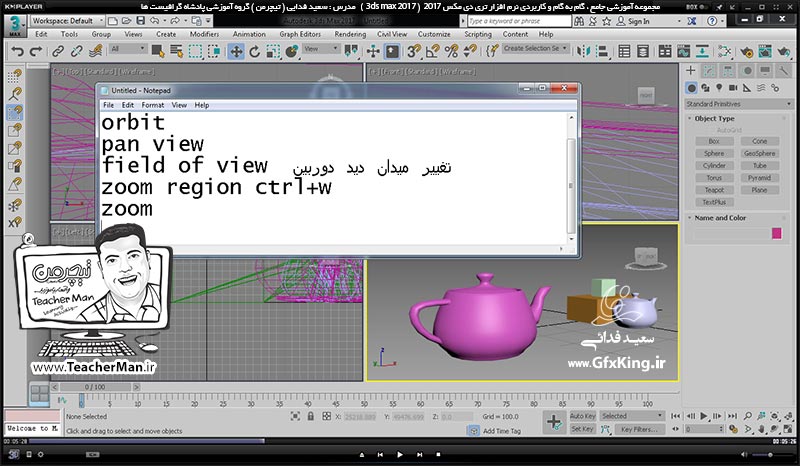Open Select by Name list
This screenshot has height=466, width=800.
(177, 52)
